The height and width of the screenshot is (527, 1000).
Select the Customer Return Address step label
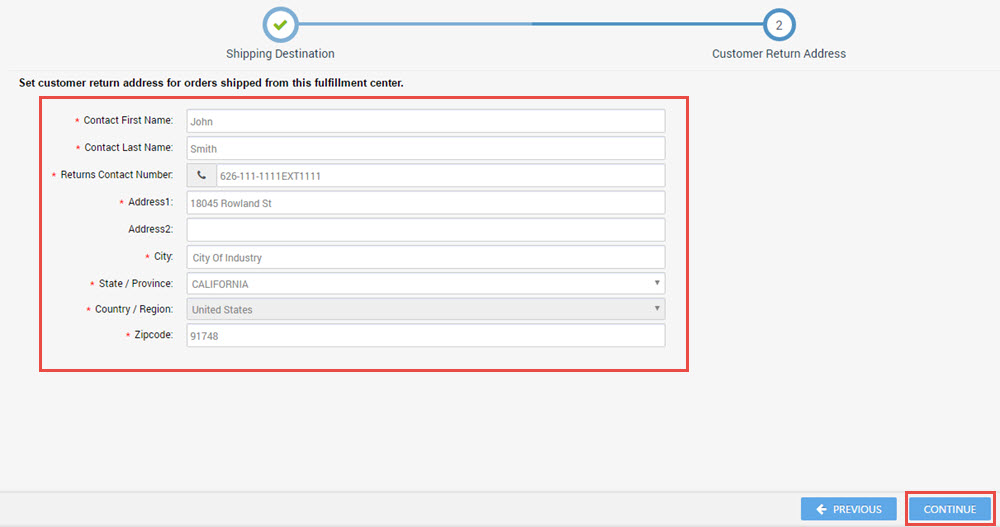coord(779,54)
